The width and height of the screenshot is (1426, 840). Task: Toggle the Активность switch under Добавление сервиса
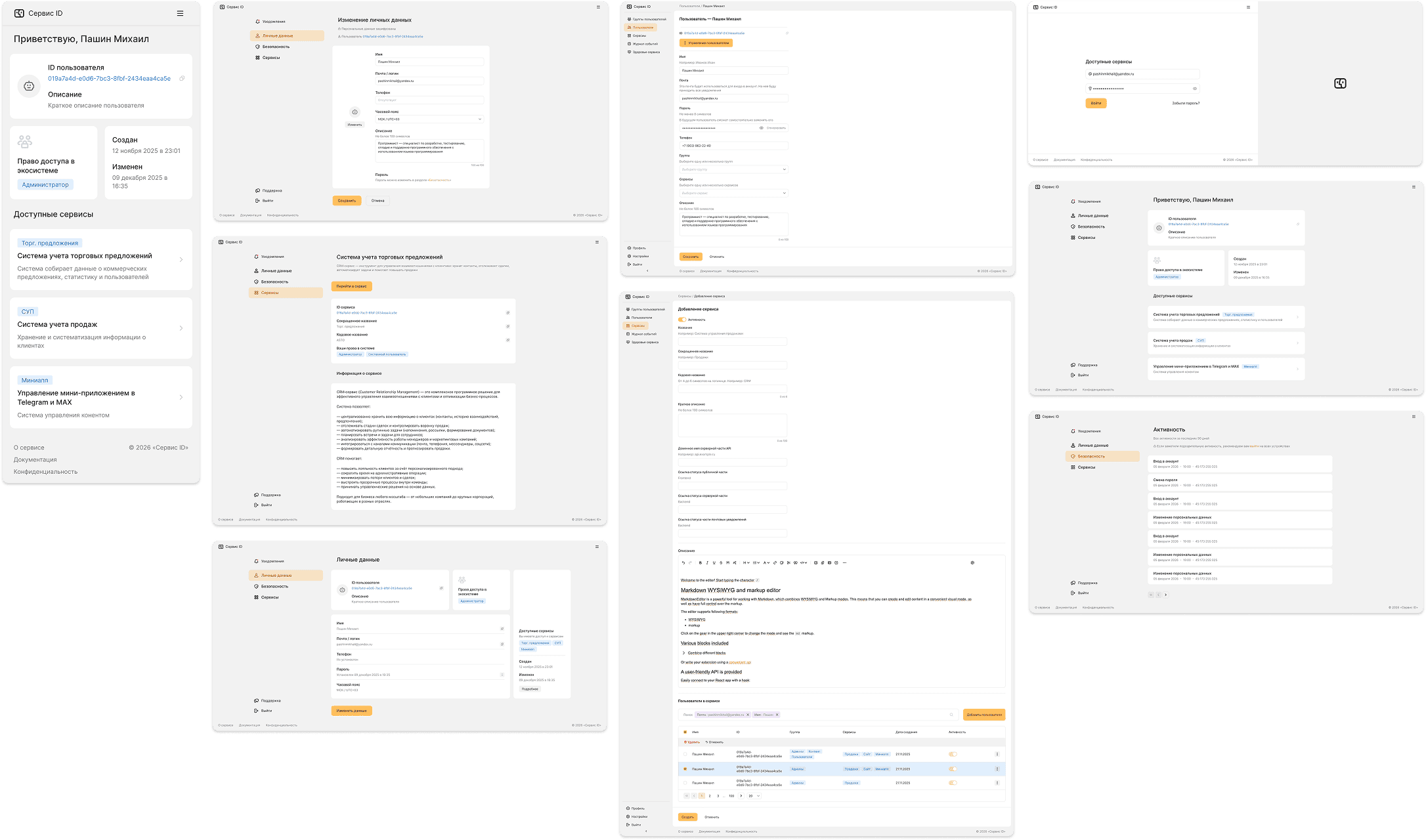click(682, 320)
